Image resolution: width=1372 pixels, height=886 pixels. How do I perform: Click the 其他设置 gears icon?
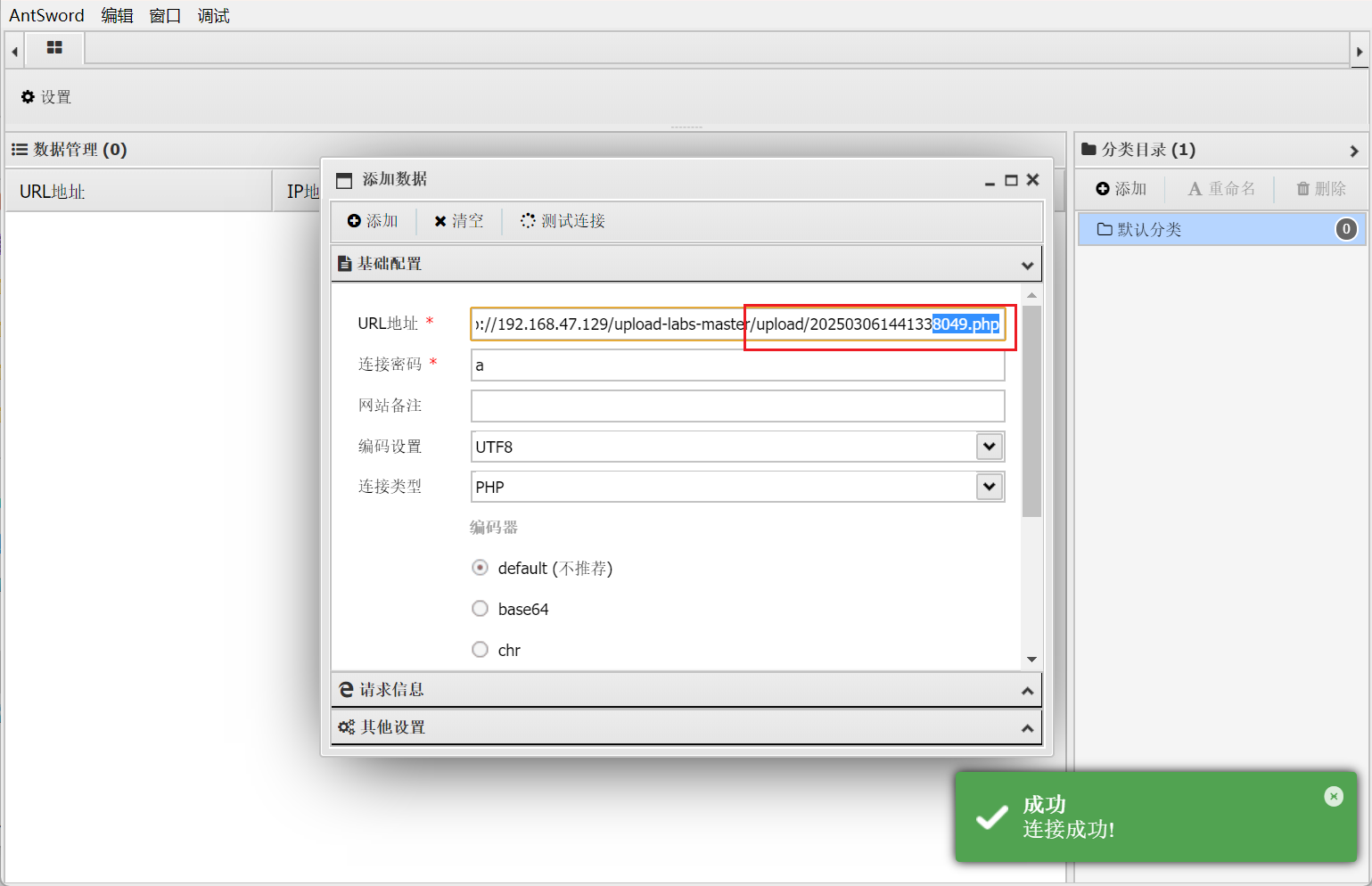347,727
